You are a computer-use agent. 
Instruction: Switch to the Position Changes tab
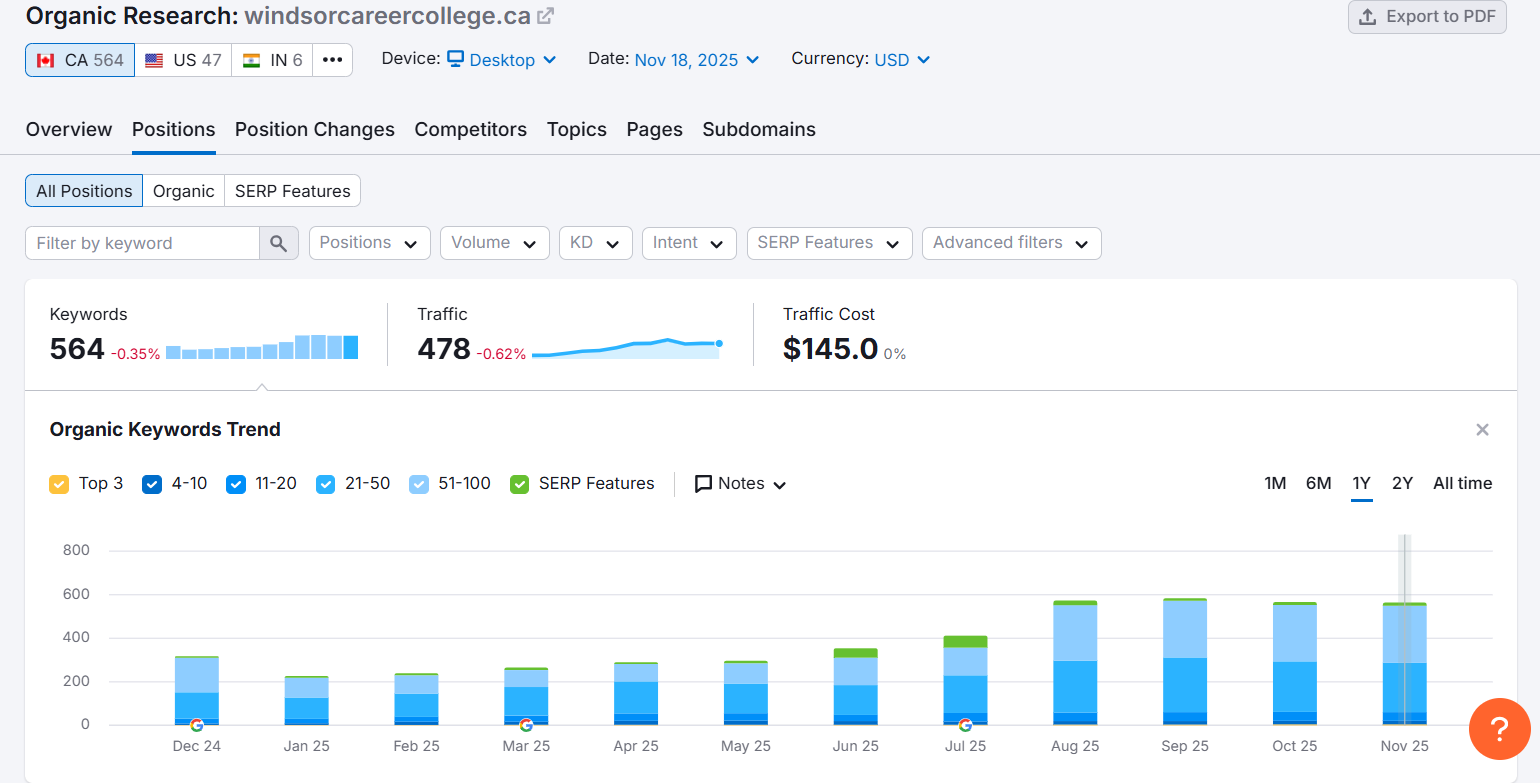coord(314,130)
